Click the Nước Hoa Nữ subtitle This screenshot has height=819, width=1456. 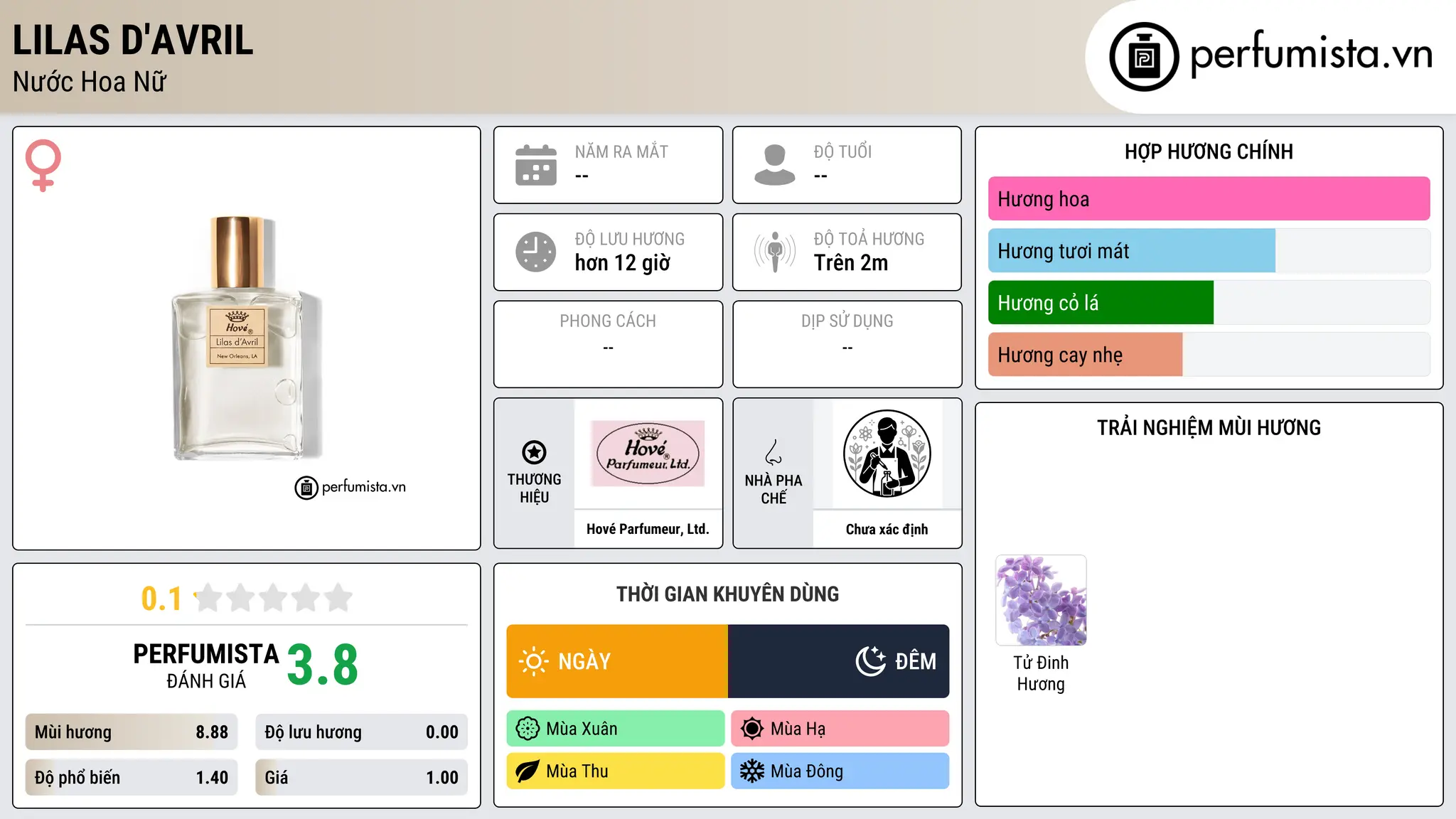[x=90, y=82]
